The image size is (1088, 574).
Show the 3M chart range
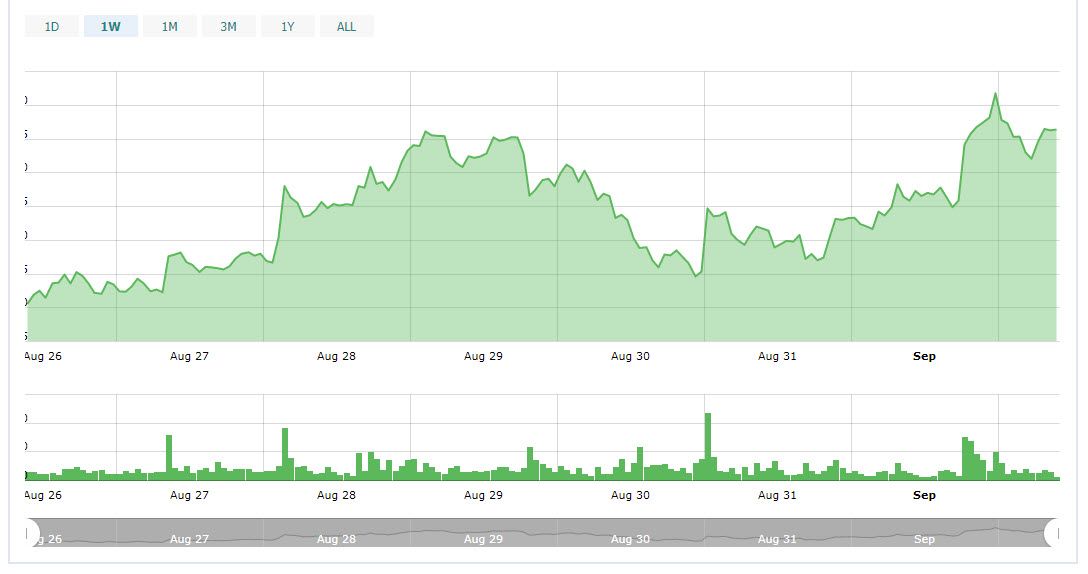coord(229,27)
